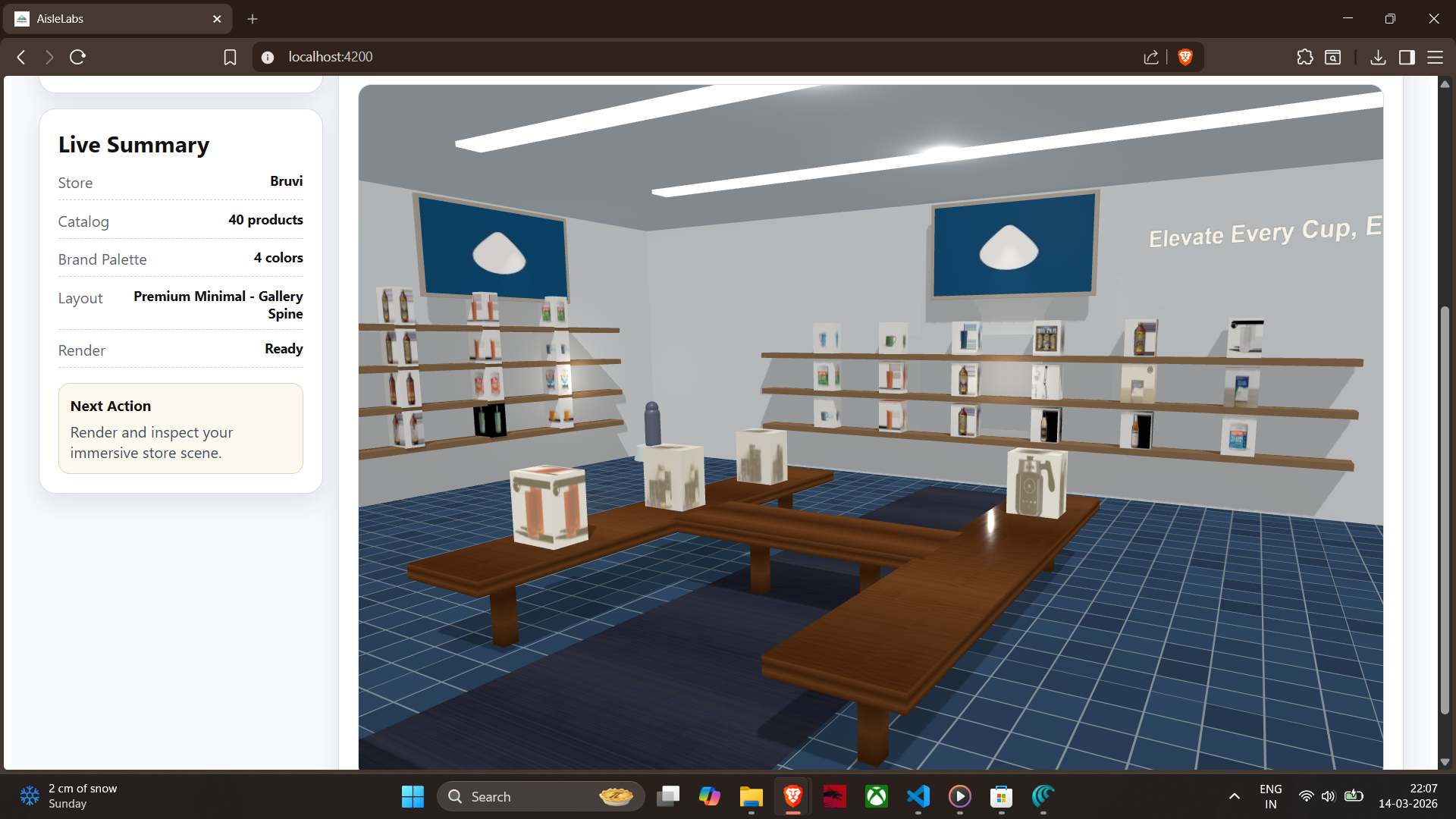Click the Brave Shields lion icon

1185,57
